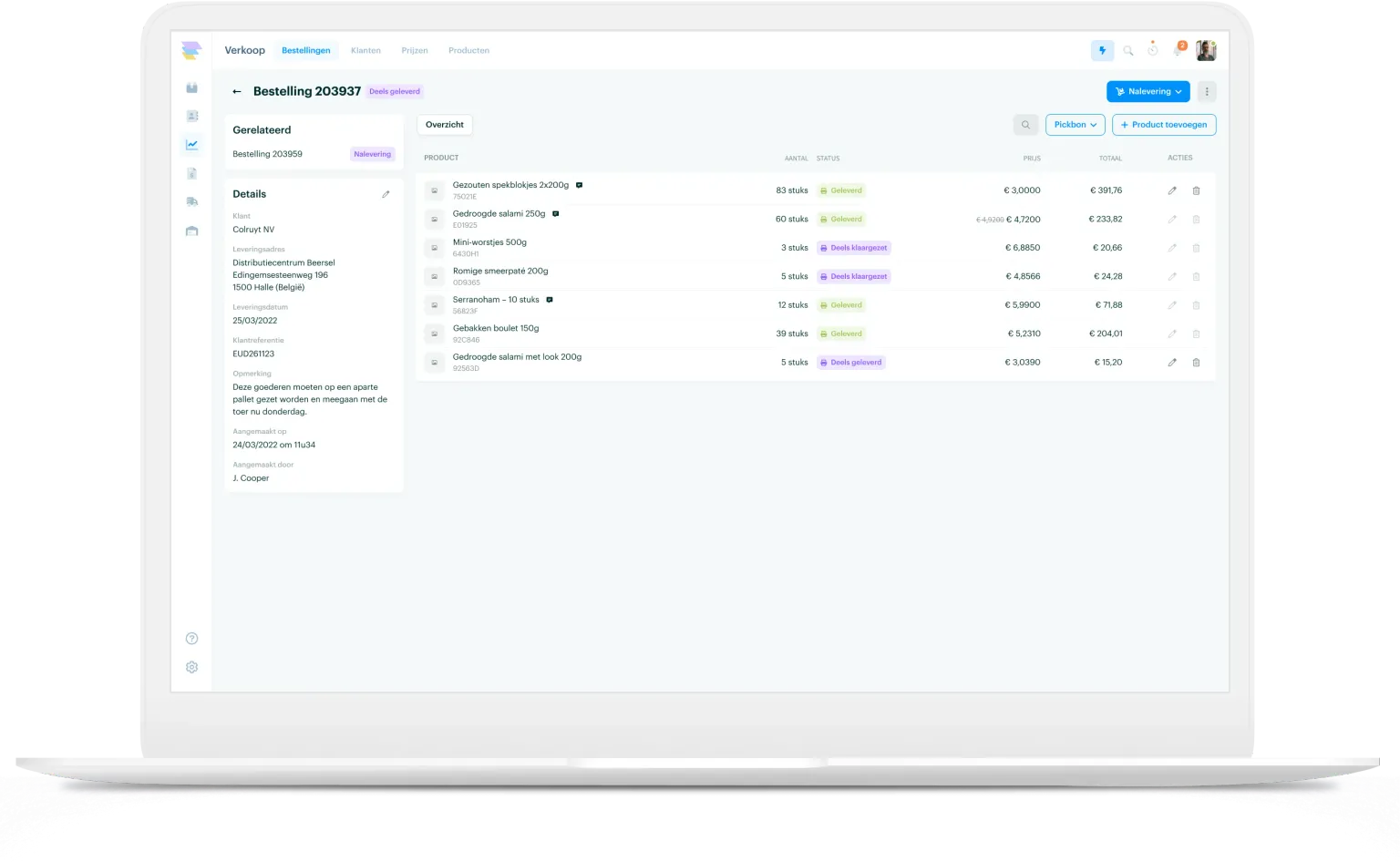
Task: Click the Deels klaargezet status of Mini-worstjes 500g
Action: [x=854, y=248]
